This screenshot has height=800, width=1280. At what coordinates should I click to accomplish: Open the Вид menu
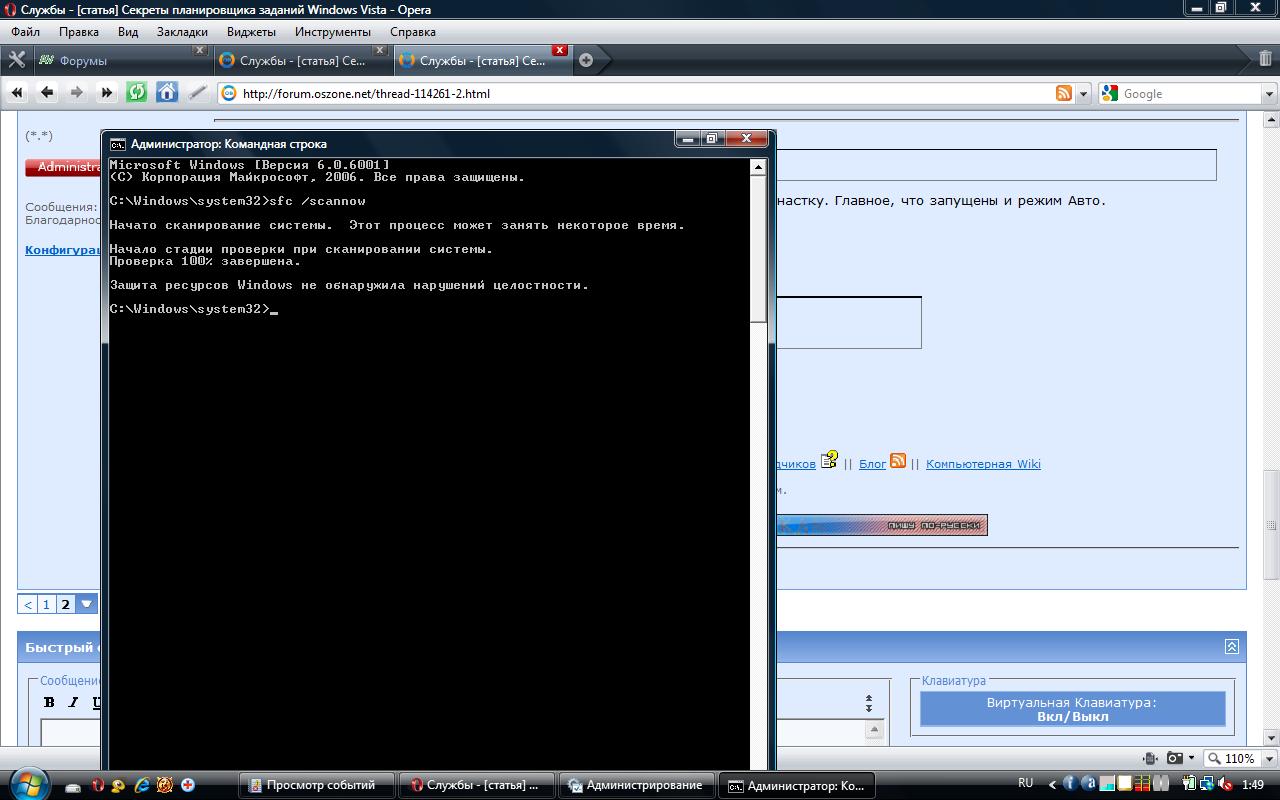[x=128, y=31]
